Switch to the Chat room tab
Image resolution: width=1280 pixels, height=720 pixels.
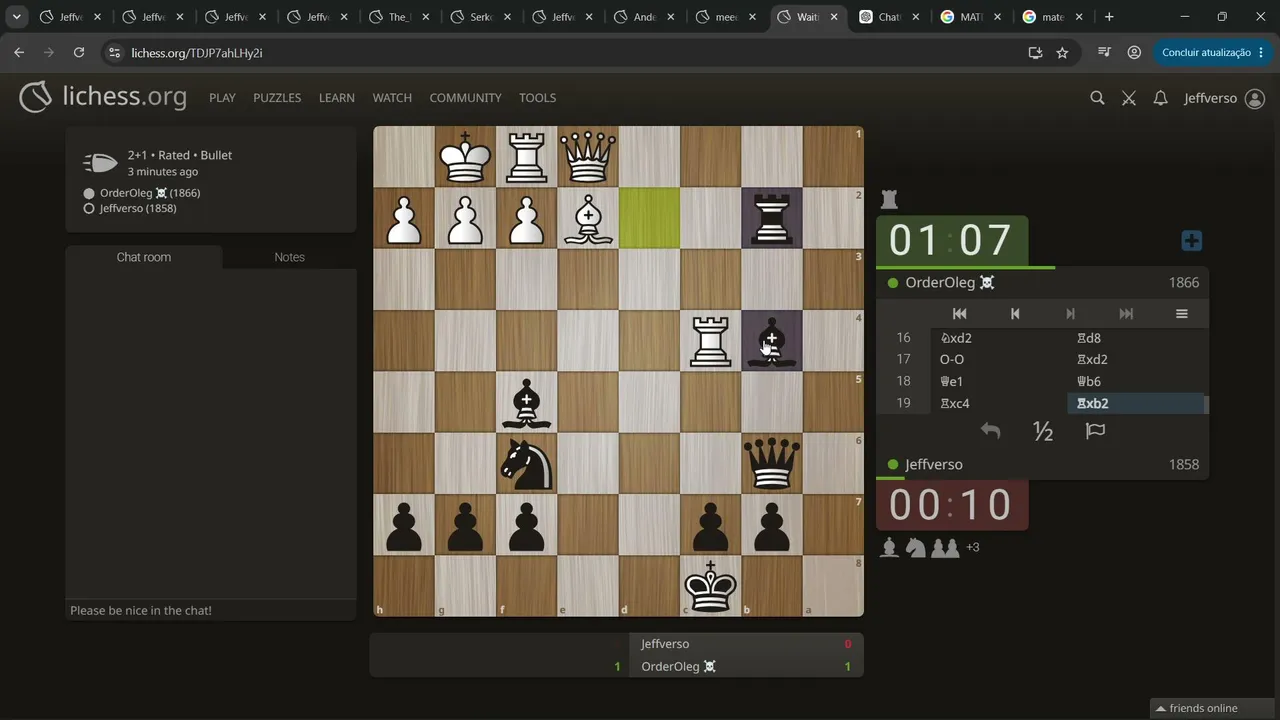pyautogui.click(x=144, y=257)
